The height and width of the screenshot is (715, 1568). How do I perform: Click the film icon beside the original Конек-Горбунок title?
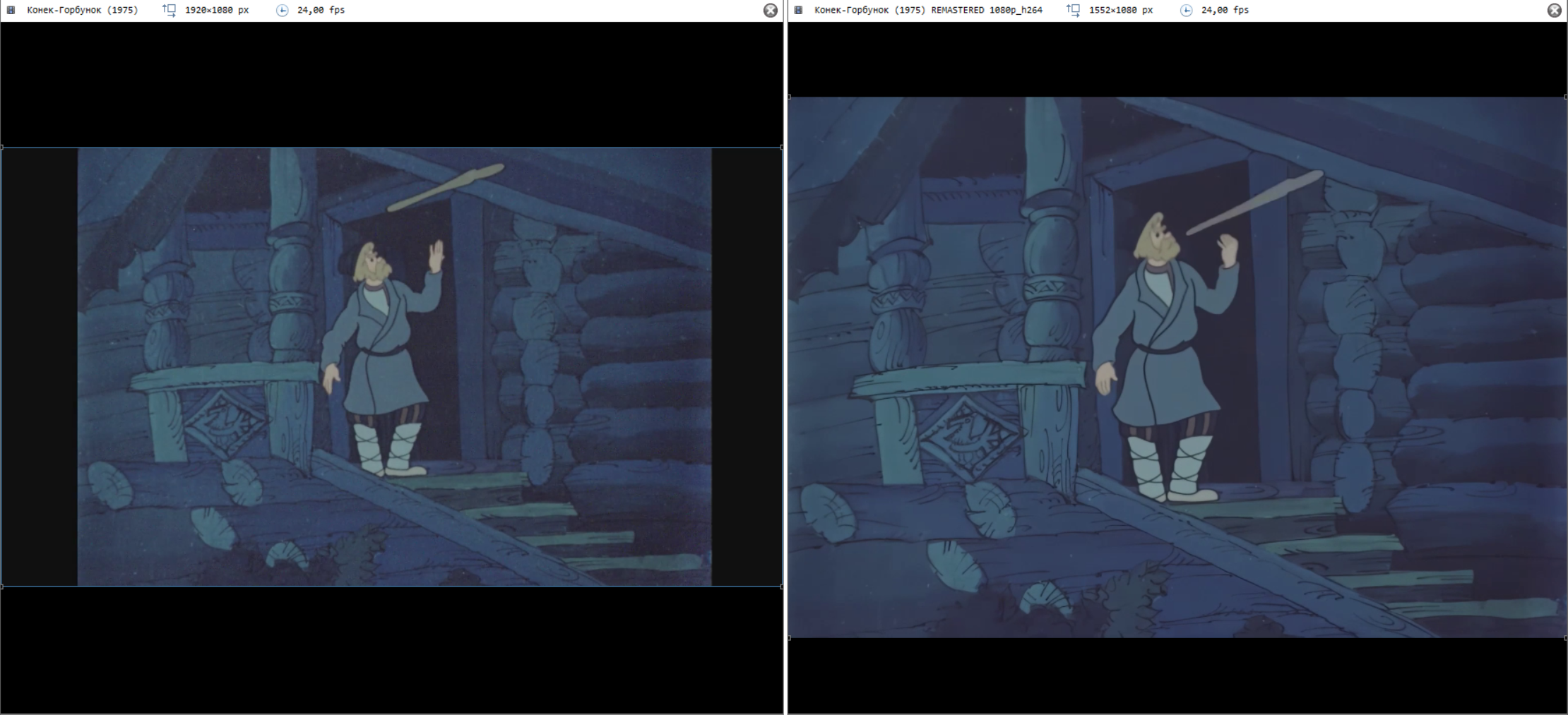[11, 10]
